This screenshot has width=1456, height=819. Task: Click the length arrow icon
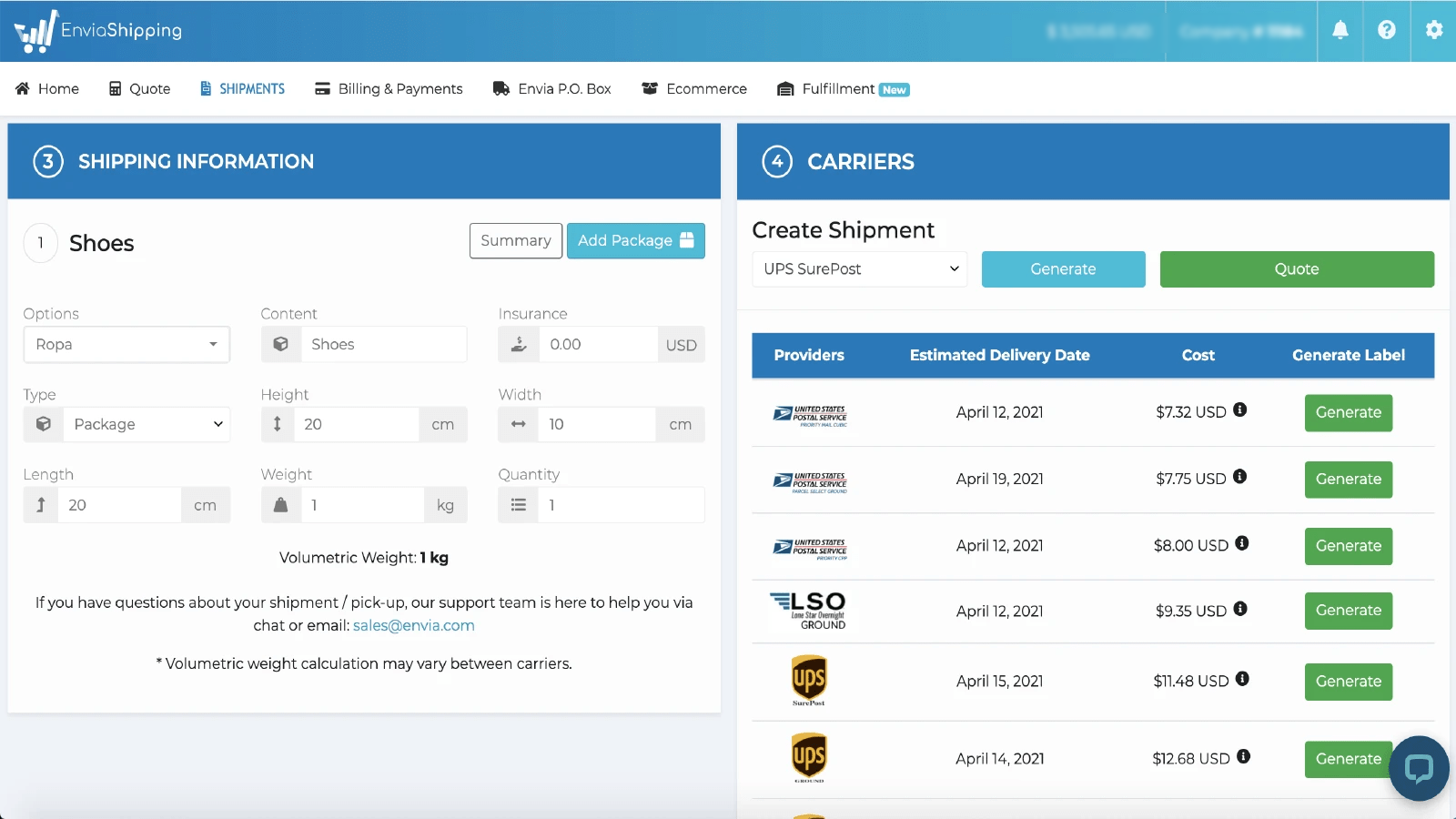(41, 505)
